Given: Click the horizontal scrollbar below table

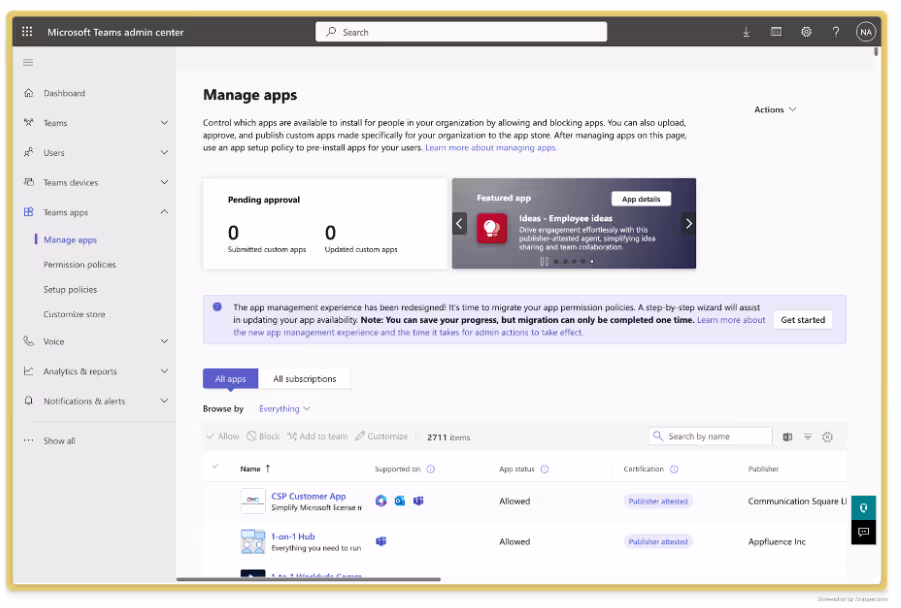Looking at the screenshot, I should [x=309, y=579].
